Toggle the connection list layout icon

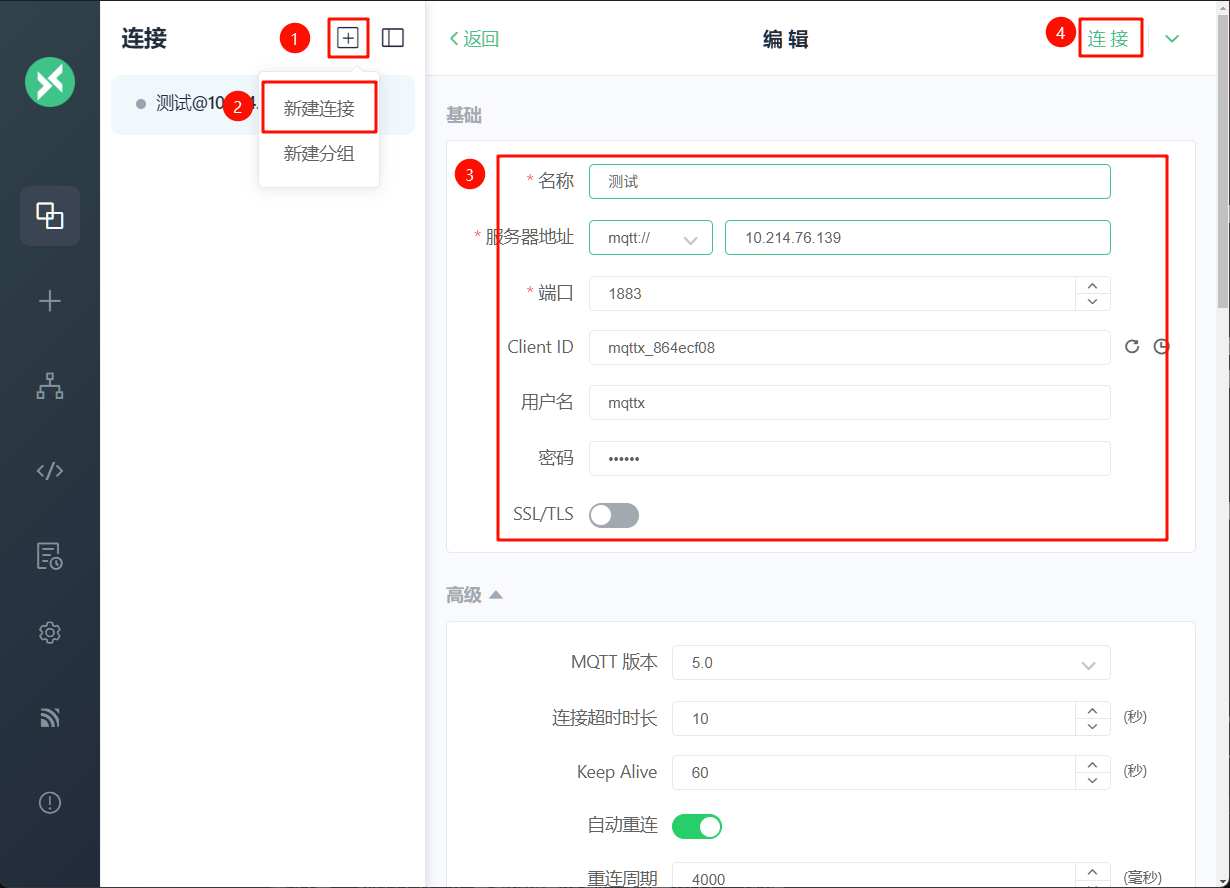393,38
